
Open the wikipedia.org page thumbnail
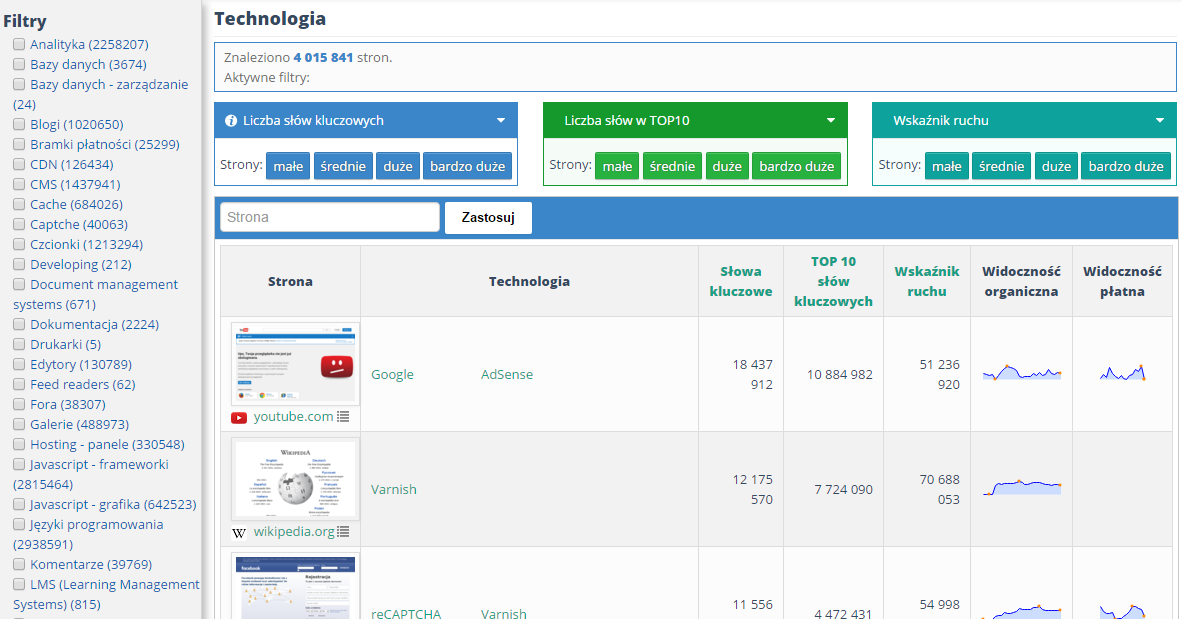(x=296, y=480)
